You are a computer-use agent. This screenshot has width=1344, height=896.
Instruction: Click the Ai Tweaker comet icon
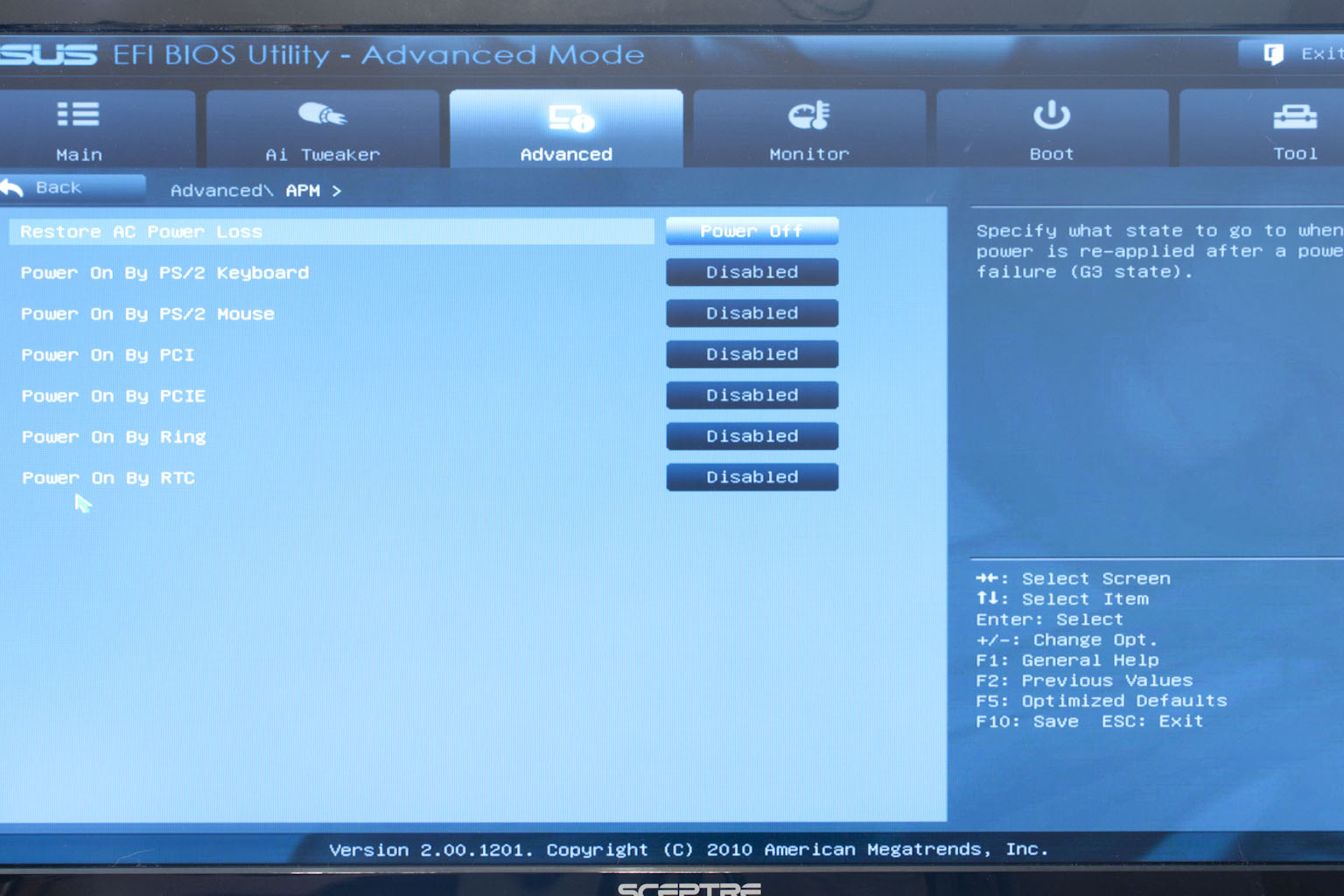[x=322, y=115]
